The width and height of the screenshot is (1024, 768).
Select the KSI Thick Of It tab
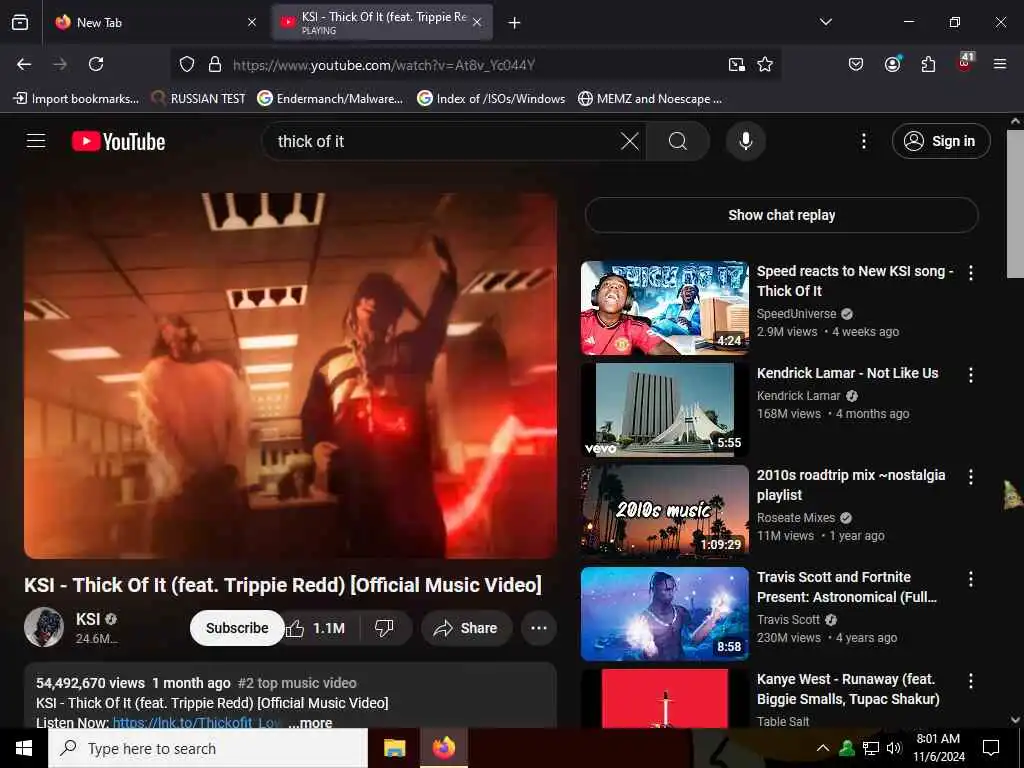pyautogui.click(x=382, y=22)
